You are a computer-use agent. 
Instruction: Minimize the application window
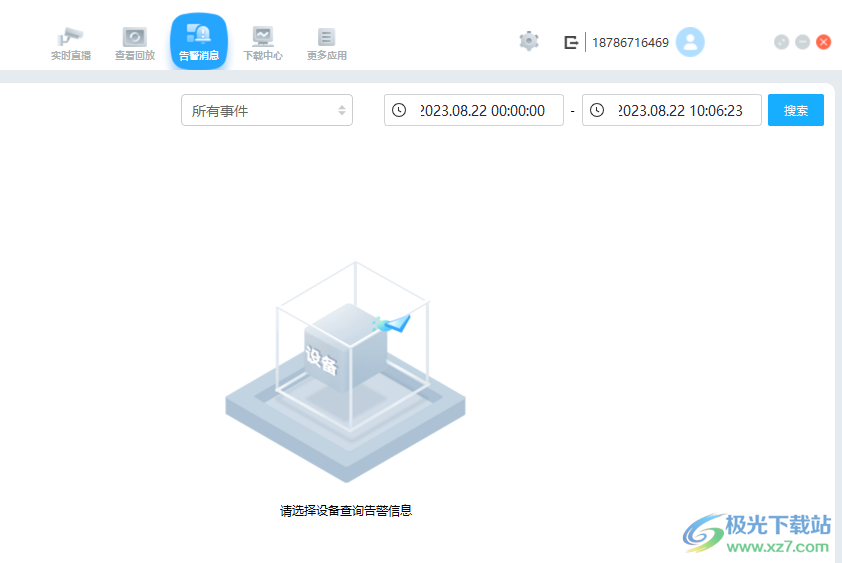tap(802, 42)
